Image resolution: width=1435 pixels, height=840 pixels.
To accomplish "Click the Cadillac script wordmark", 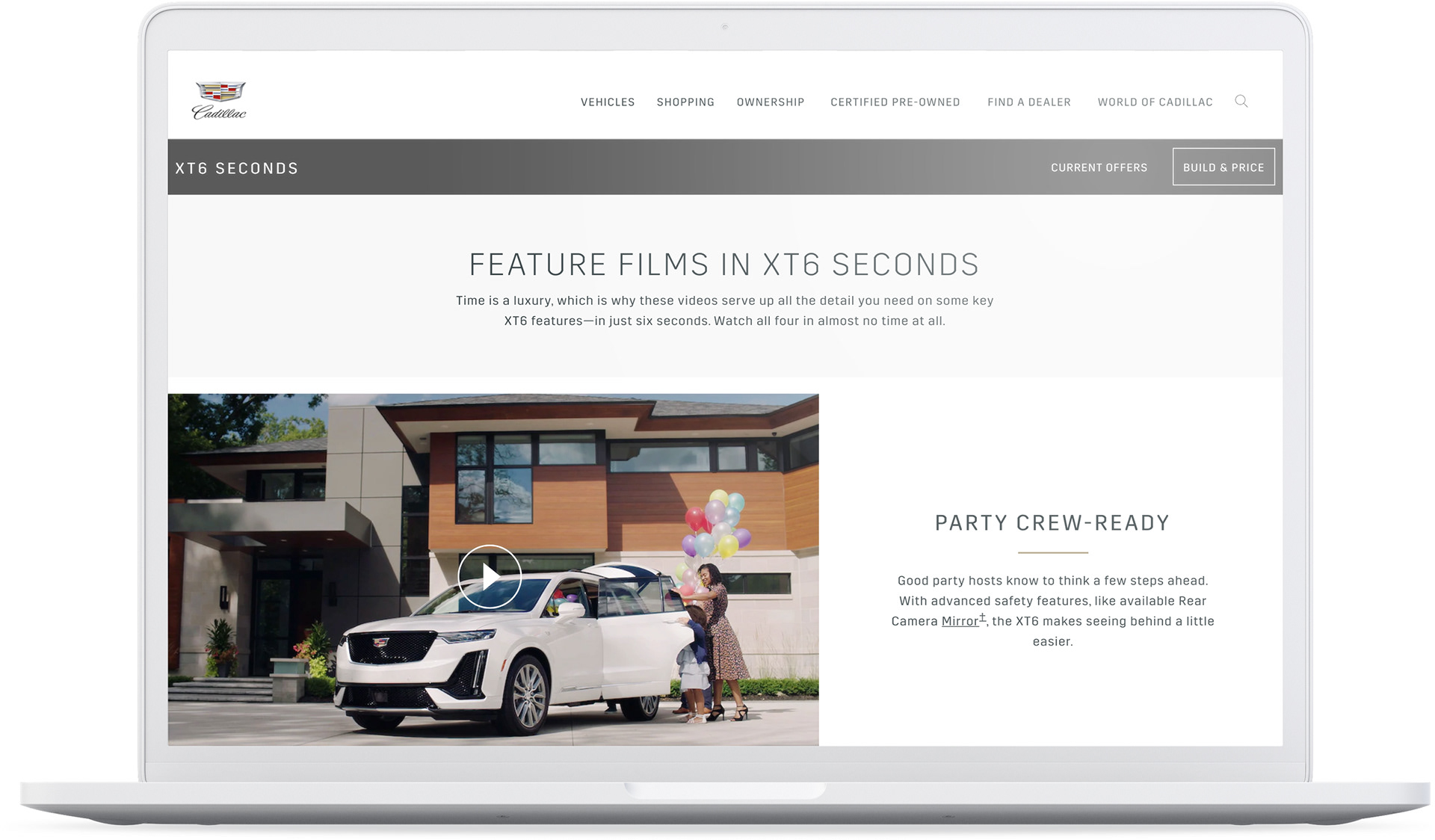I will [219, 113].
